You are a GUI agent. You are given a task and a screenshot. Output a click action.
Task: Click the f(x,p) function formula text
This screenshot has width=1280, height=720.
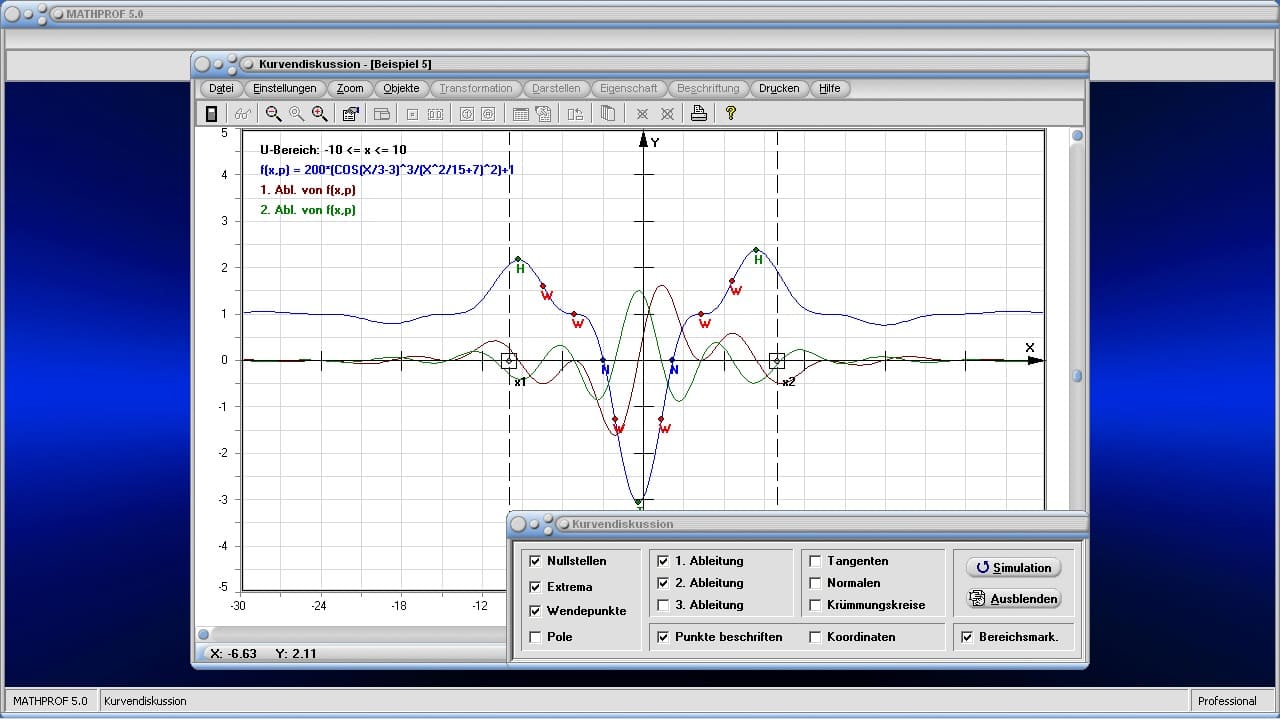[387, 170]
